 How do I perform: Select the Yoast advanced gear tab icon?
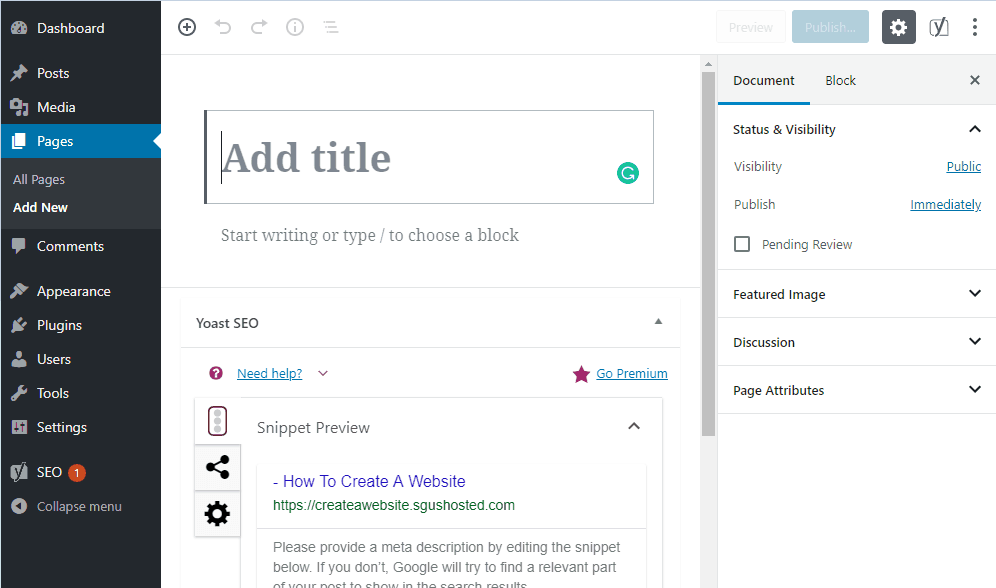point(217,514)
